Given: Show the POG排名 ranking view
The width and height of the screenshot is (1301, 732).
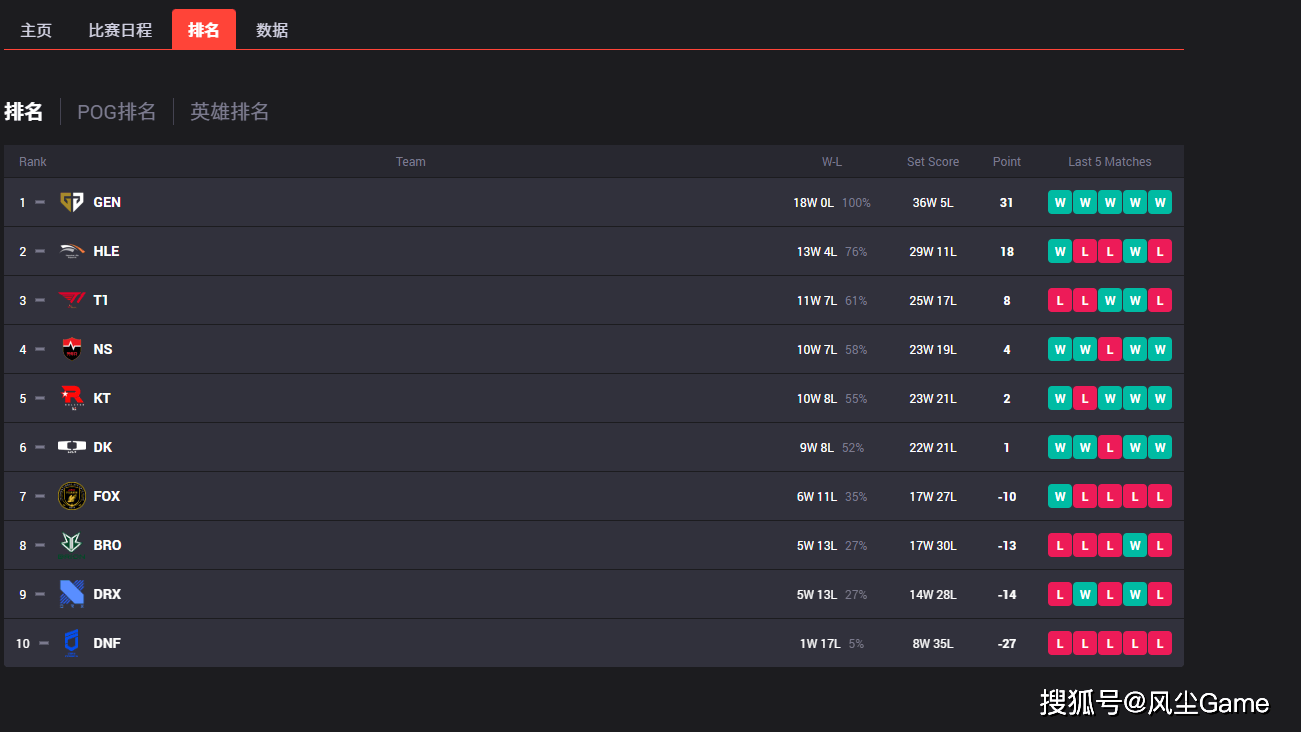Looking at the screenshot, I should pos(117,112).
